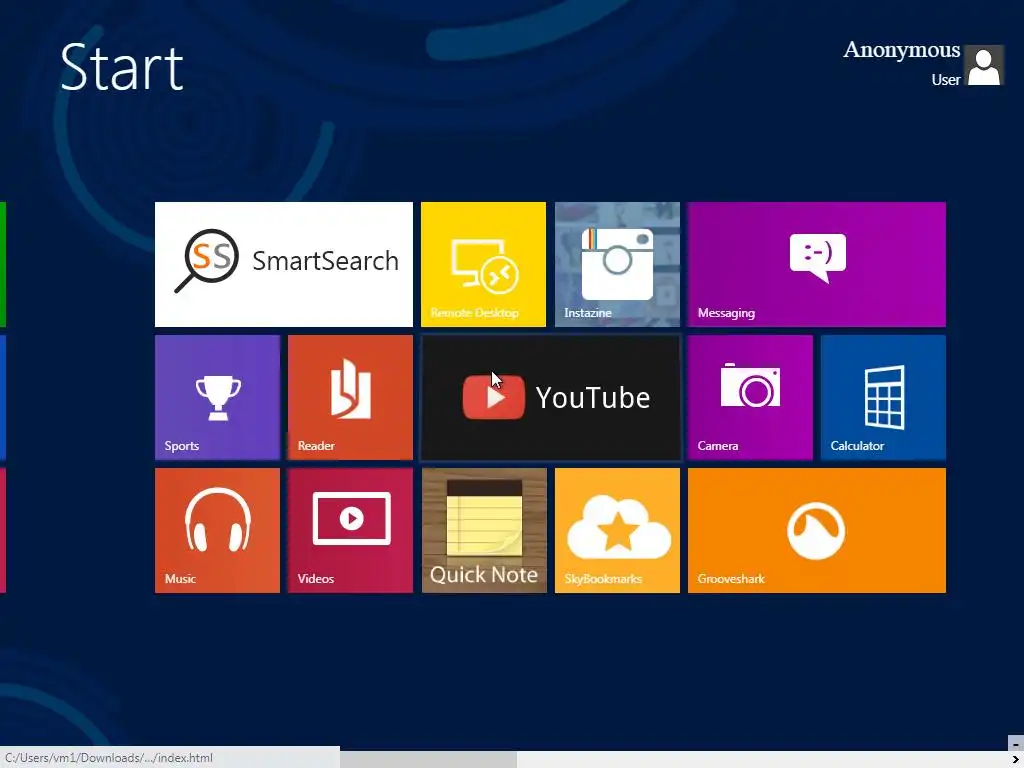Open the Messaging tile

coord(816,264)
